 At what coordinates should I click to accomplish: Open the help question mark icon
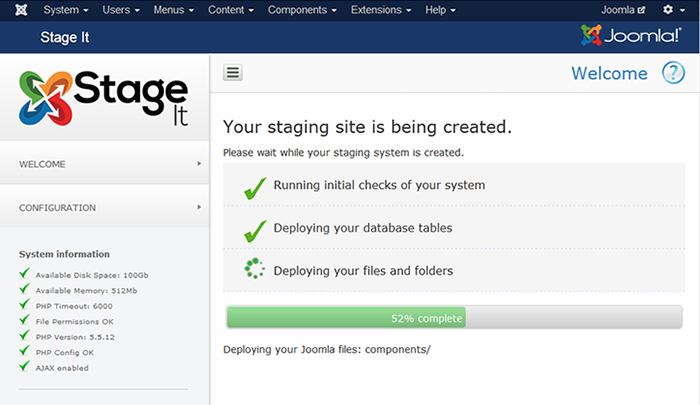[673, 72]
